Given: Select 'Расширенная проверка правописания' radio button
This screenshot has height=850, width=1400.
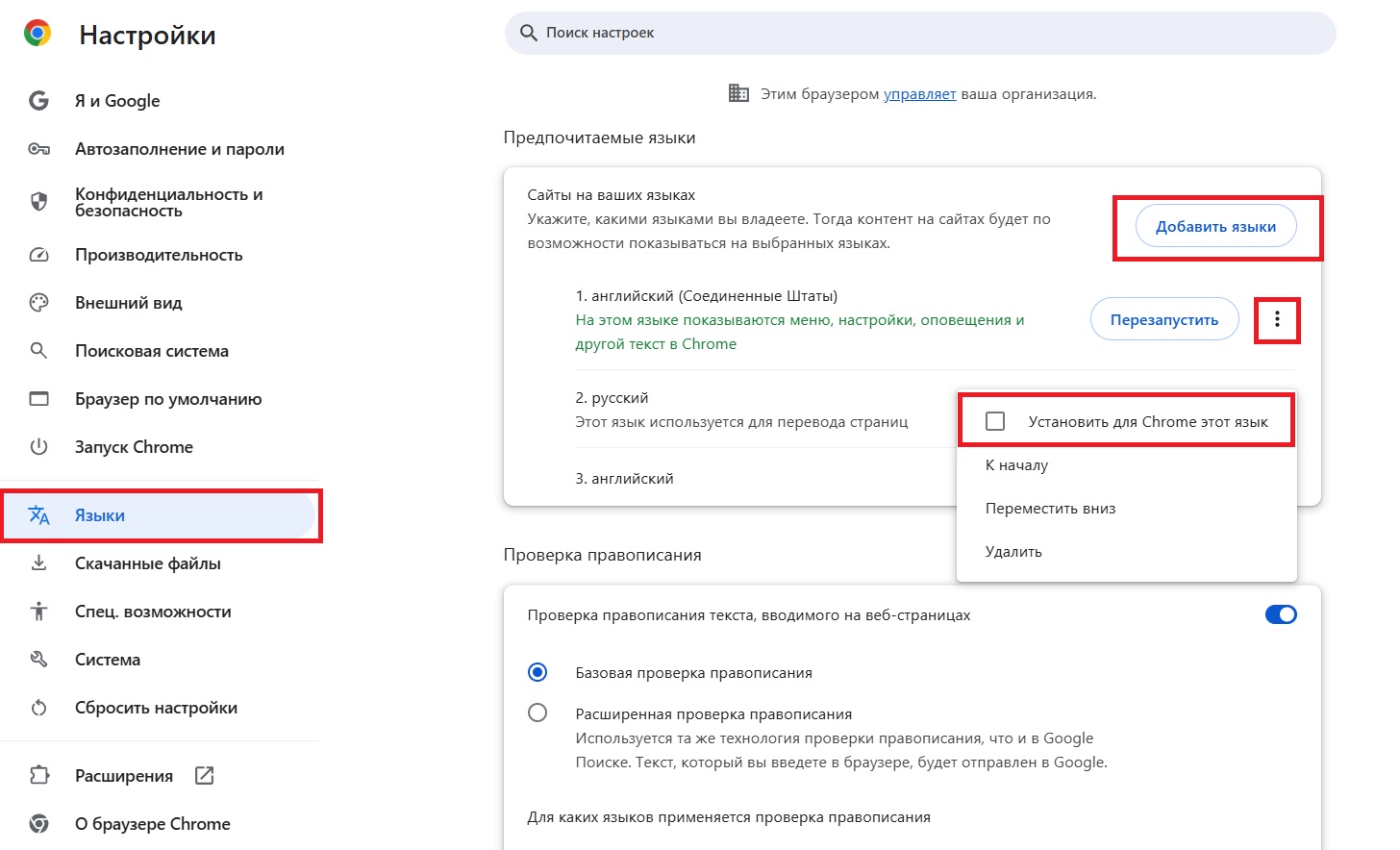Looking at the screenshot, I should click(537, 712).
